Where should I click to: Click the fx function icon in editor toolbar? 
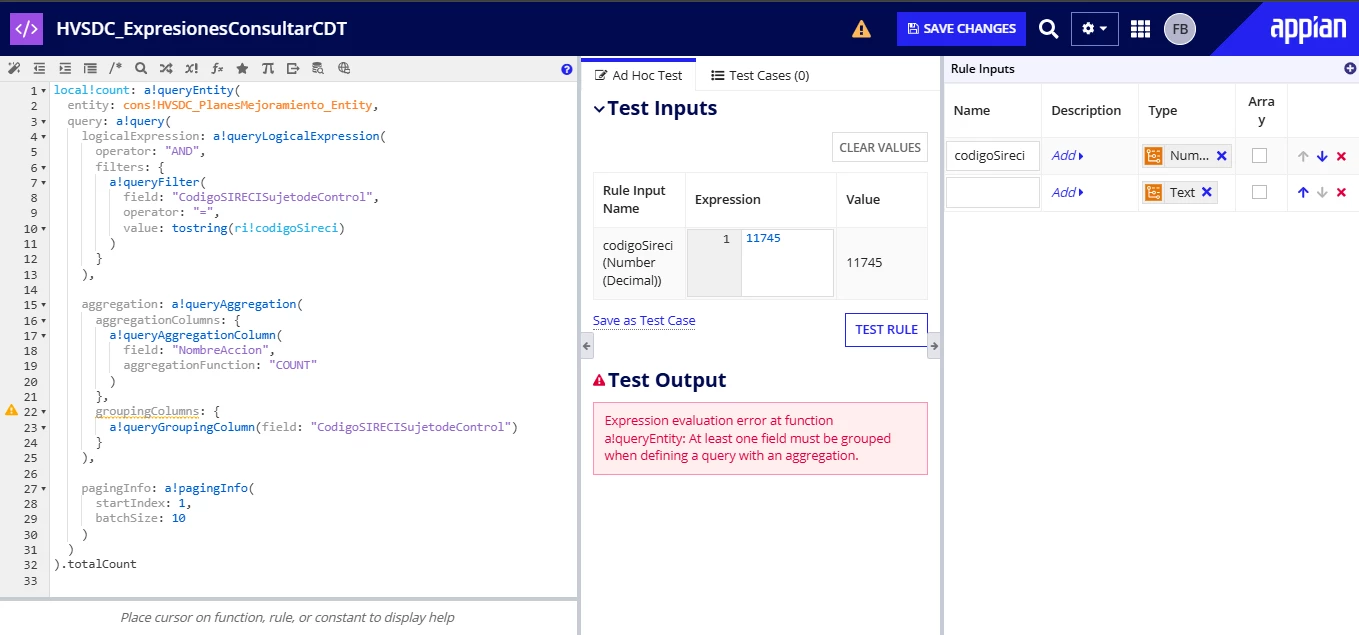[217, 69]
